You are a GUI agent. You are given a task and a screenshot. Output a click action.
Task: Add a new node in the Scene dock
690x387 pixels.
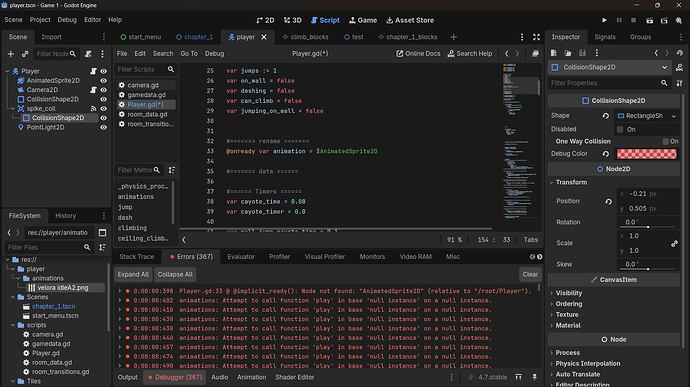[x=11, y=54]
